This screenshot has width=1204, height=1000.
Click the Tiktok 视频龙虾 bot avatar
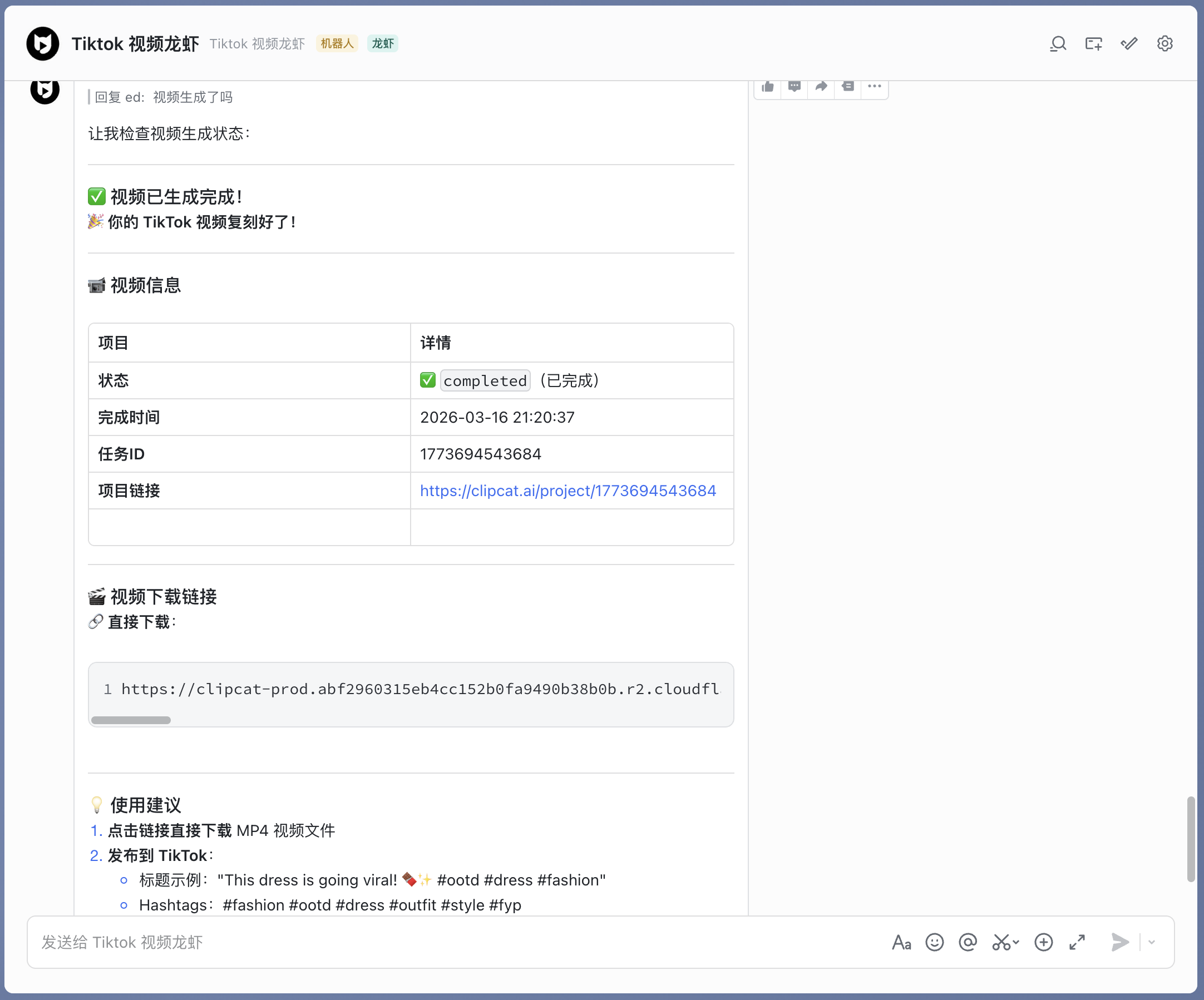click(43, 43)
